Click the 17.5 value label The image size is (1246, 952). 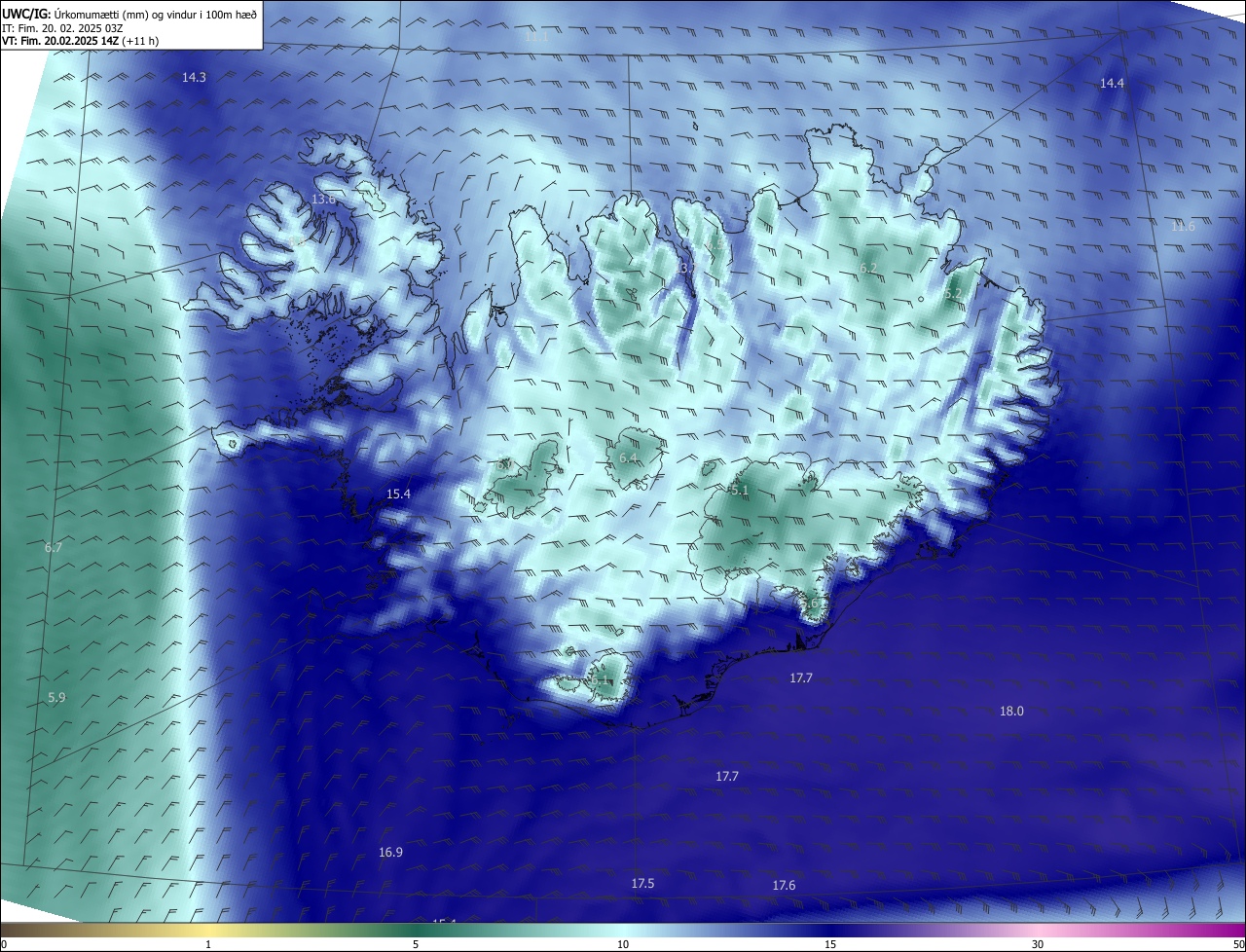click(x=642, y=883)
